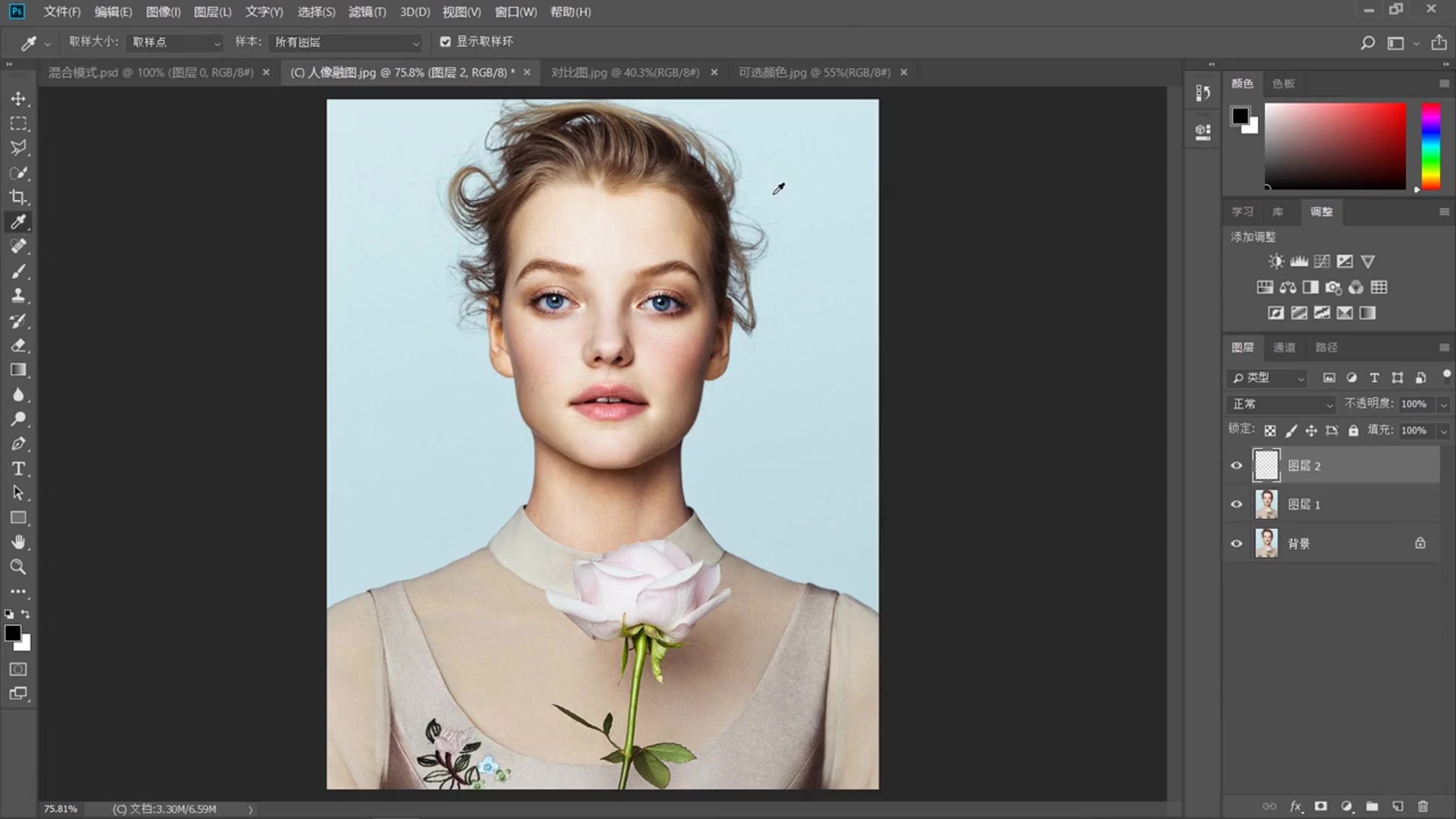Select the Zoom tool
Viewport: 1456px width, 819px height.
[18, 566]
